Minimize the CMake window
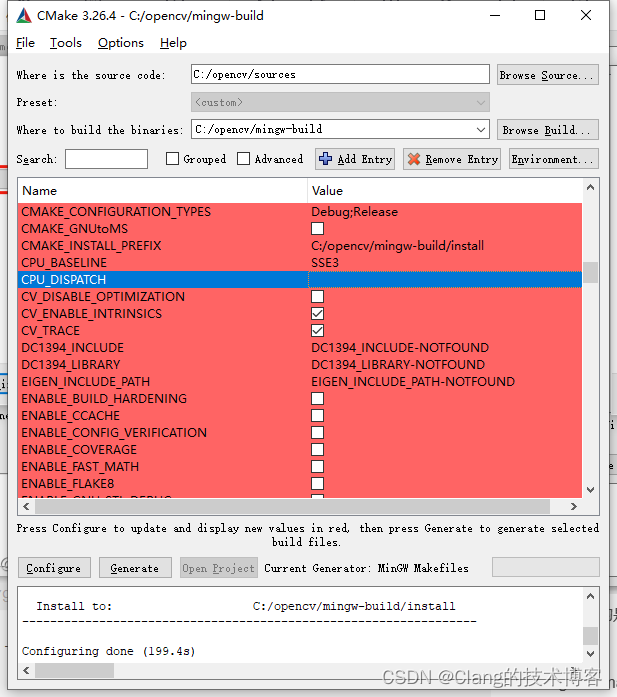The width and height of the screenshot is (617, 697). click(495, 16)
